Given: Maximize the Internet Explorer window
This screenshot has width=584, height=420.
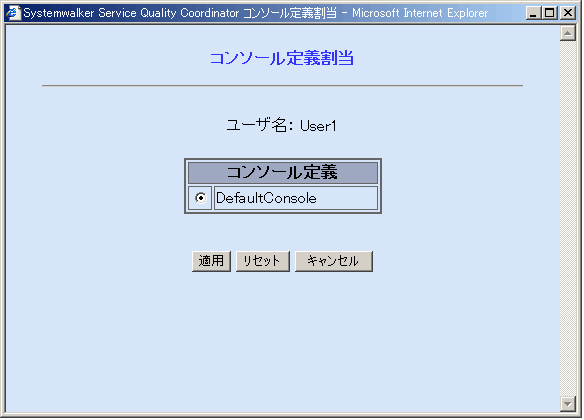Looking at the screenshot, I should tap(549, 13).
